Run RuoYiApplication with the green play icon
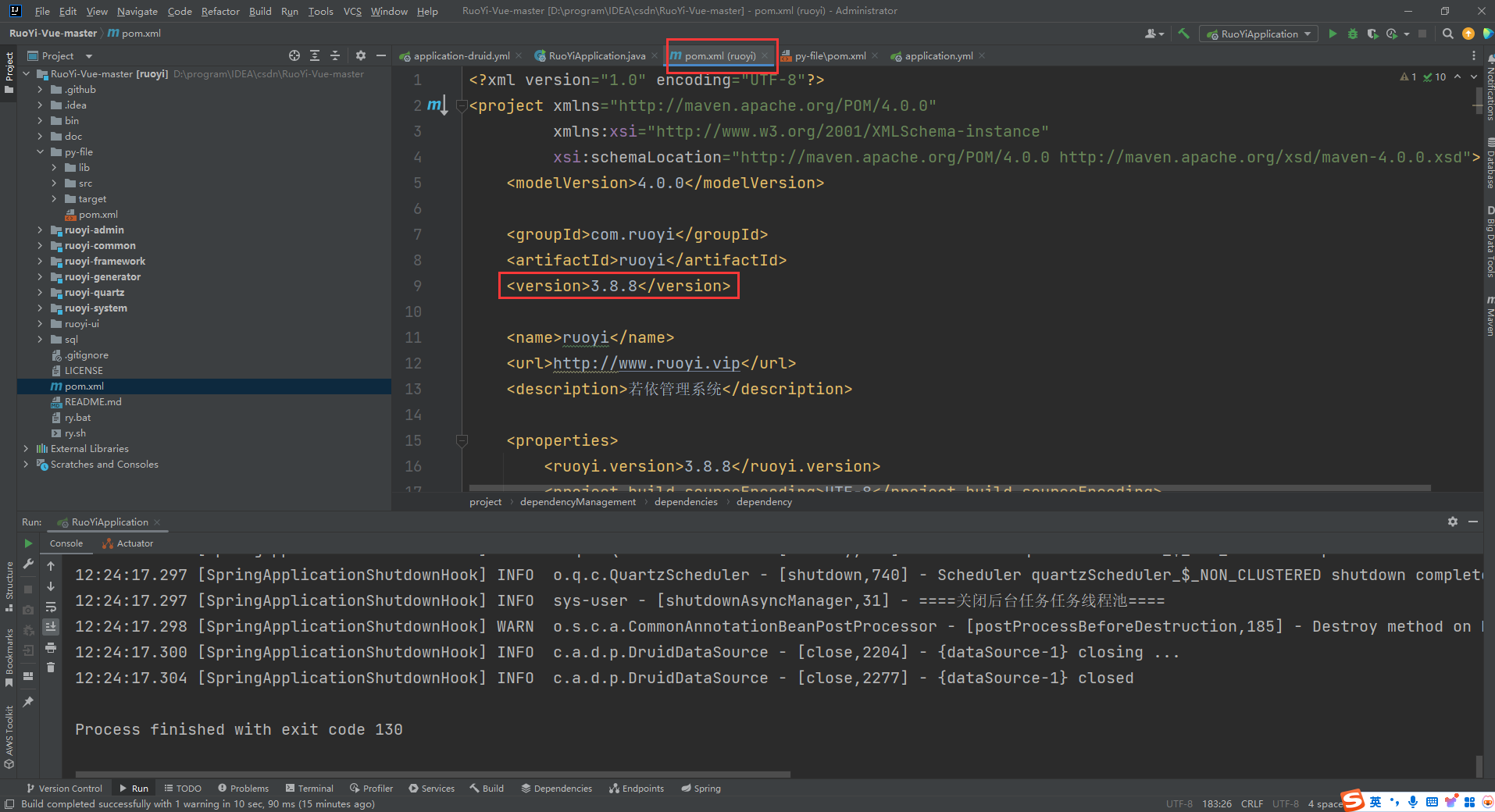Image resolution: width=1495 pixels, height=812 pixels. (1333, 34)
